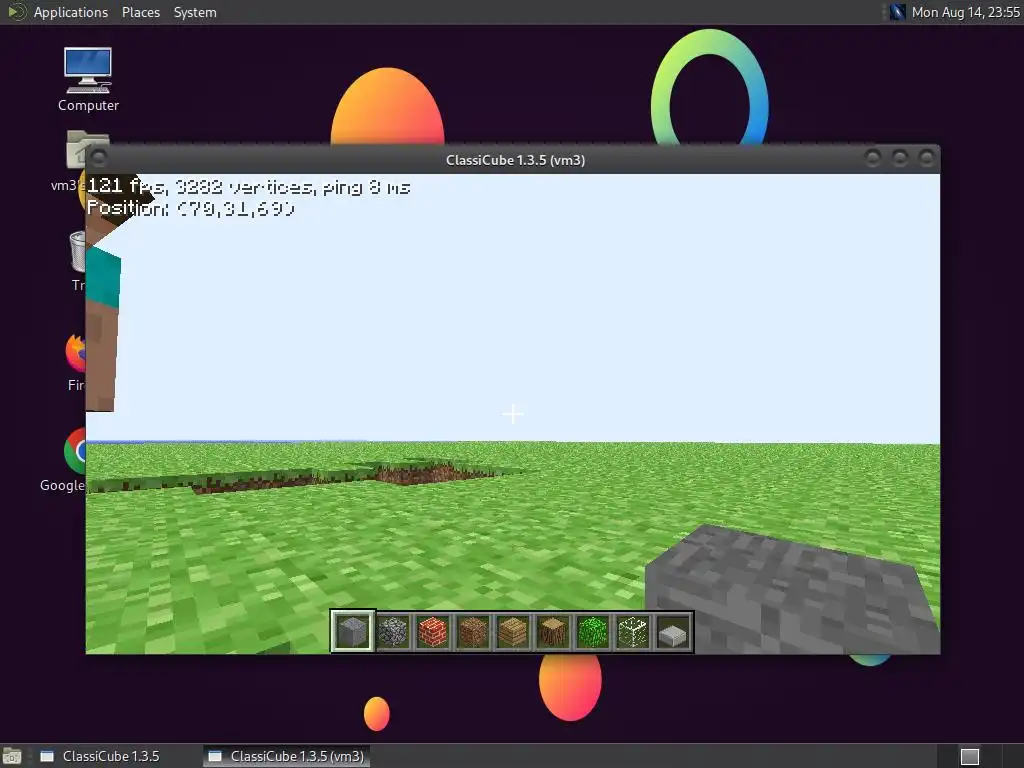Select the red brick block in hotbar

pyautogui.click(x=433, y=632)
